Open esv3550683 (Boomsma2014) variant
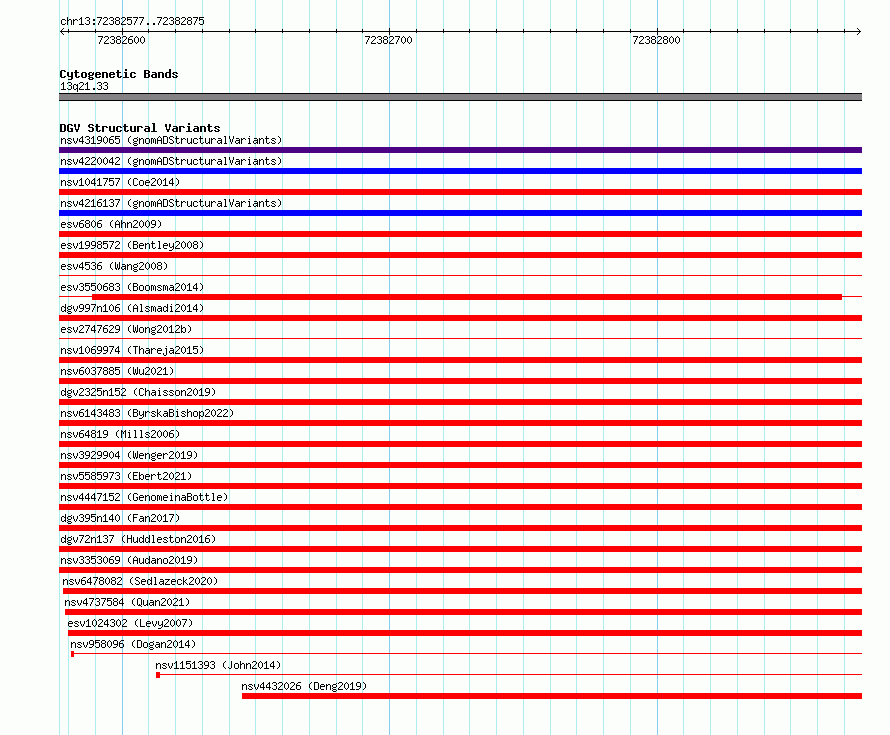 coord(132,287)
